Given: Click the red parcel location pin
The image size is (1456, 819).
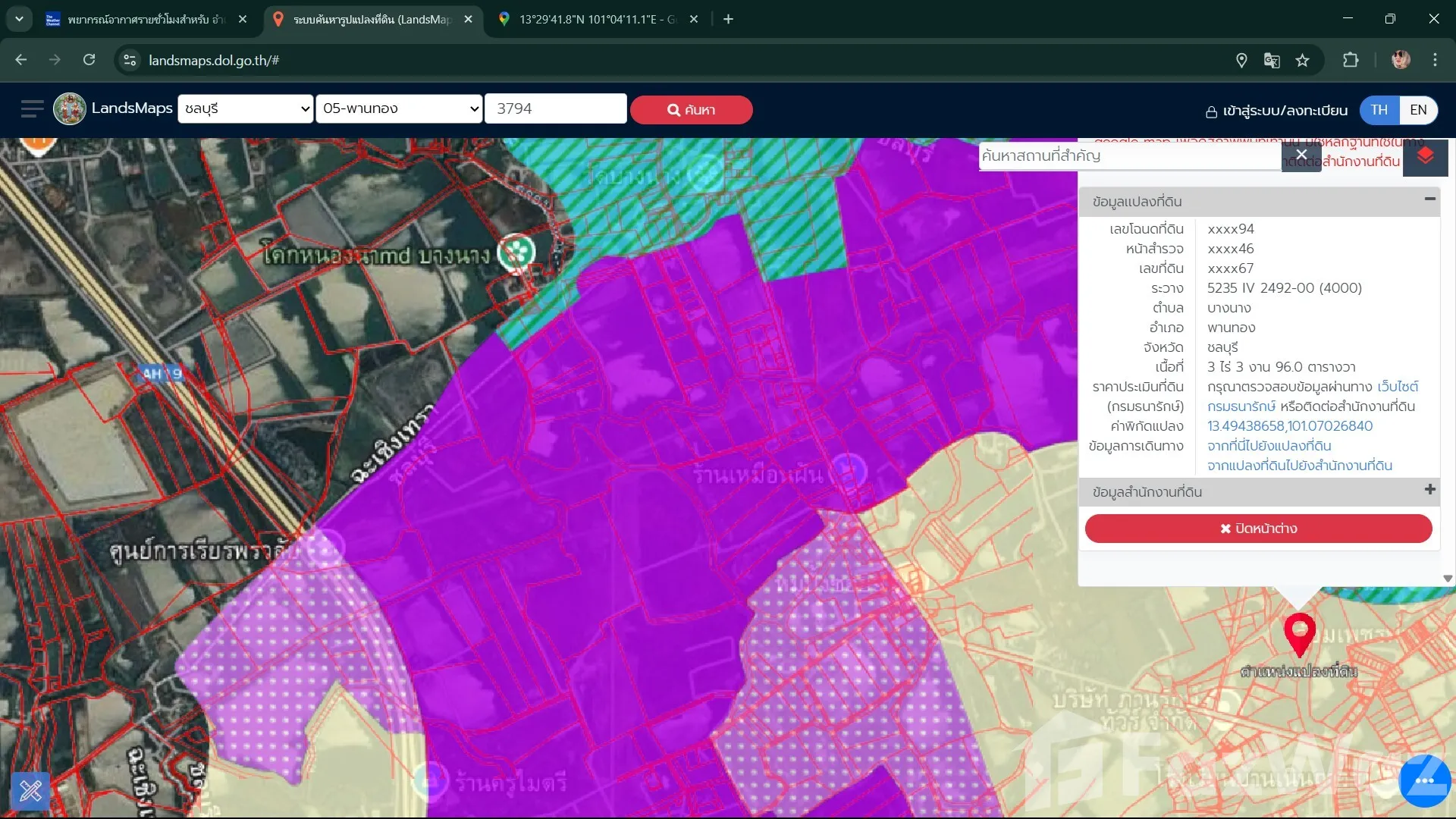Looking at the screenshot, I should point(1299,632).
